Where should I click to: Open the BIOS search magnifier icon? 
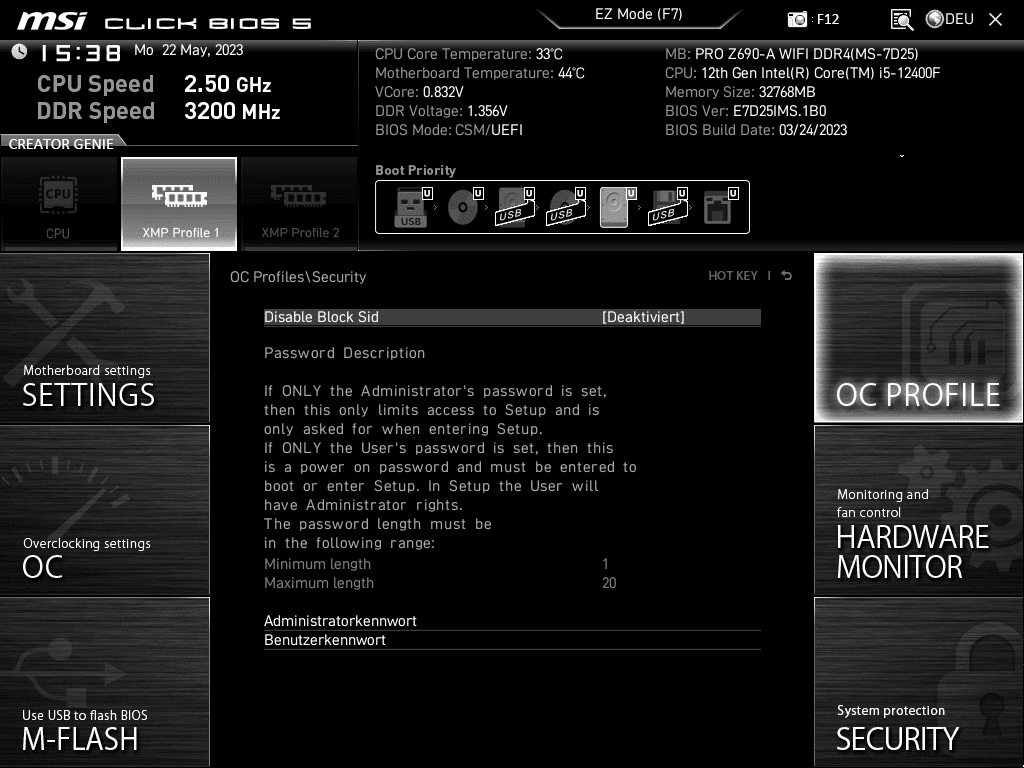(902, 20)
